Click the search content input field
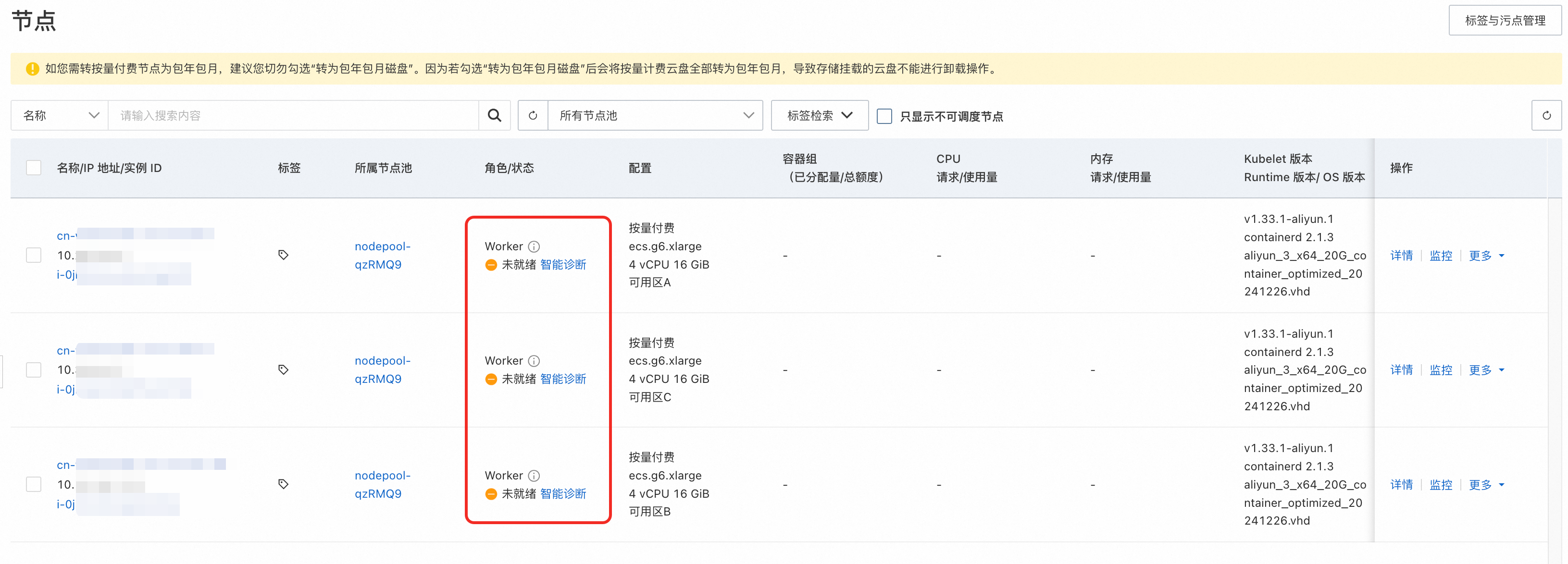 [292, 116]
